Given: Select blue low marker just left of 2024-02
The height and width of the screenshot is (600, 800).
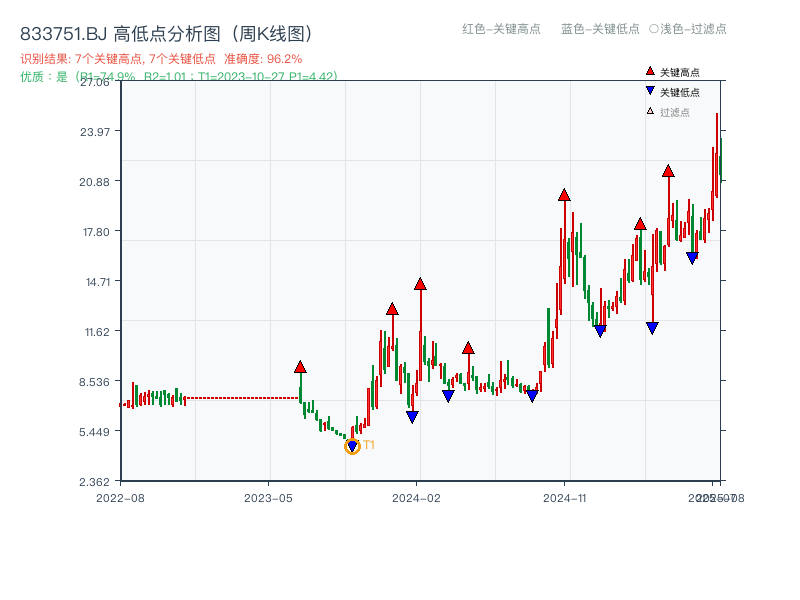Looking at the screenshot, I should pyautogui.click(x=413, y=417).
